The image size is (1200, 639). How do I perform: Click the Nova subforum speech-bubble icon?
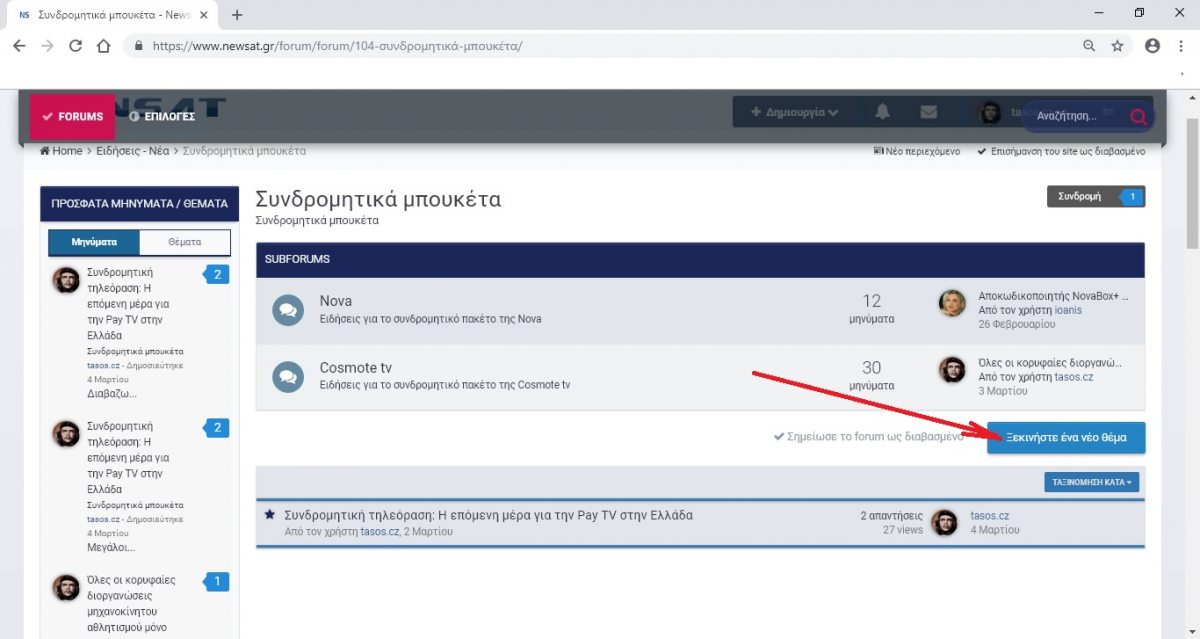[x=287, y=310]
